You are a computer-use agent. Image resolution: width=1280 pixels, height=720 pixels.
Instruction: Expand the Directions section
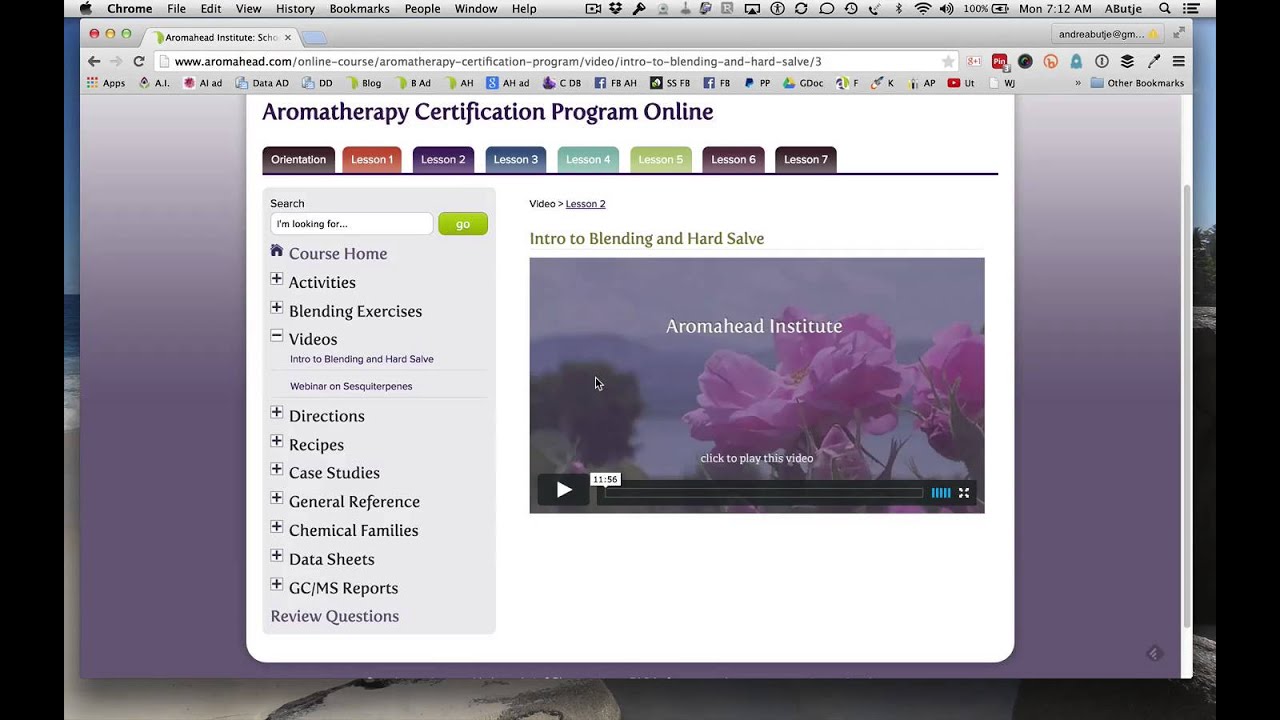click(x=277, y=412)
